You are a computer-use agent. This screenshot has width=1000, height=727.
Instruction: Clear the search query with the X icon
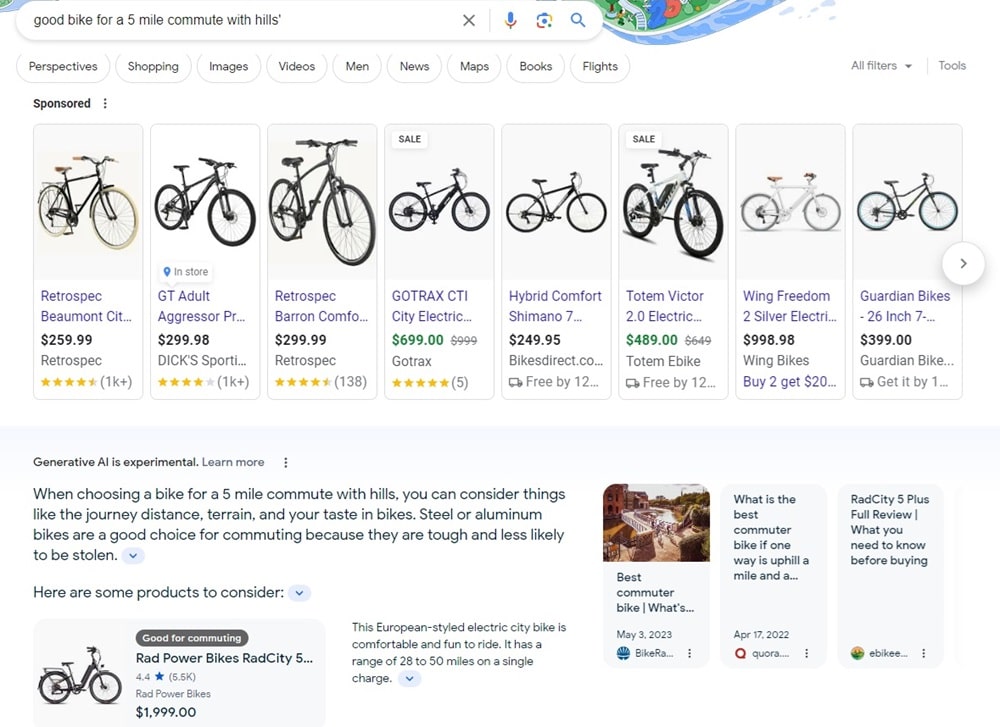(x=469, y=20)
